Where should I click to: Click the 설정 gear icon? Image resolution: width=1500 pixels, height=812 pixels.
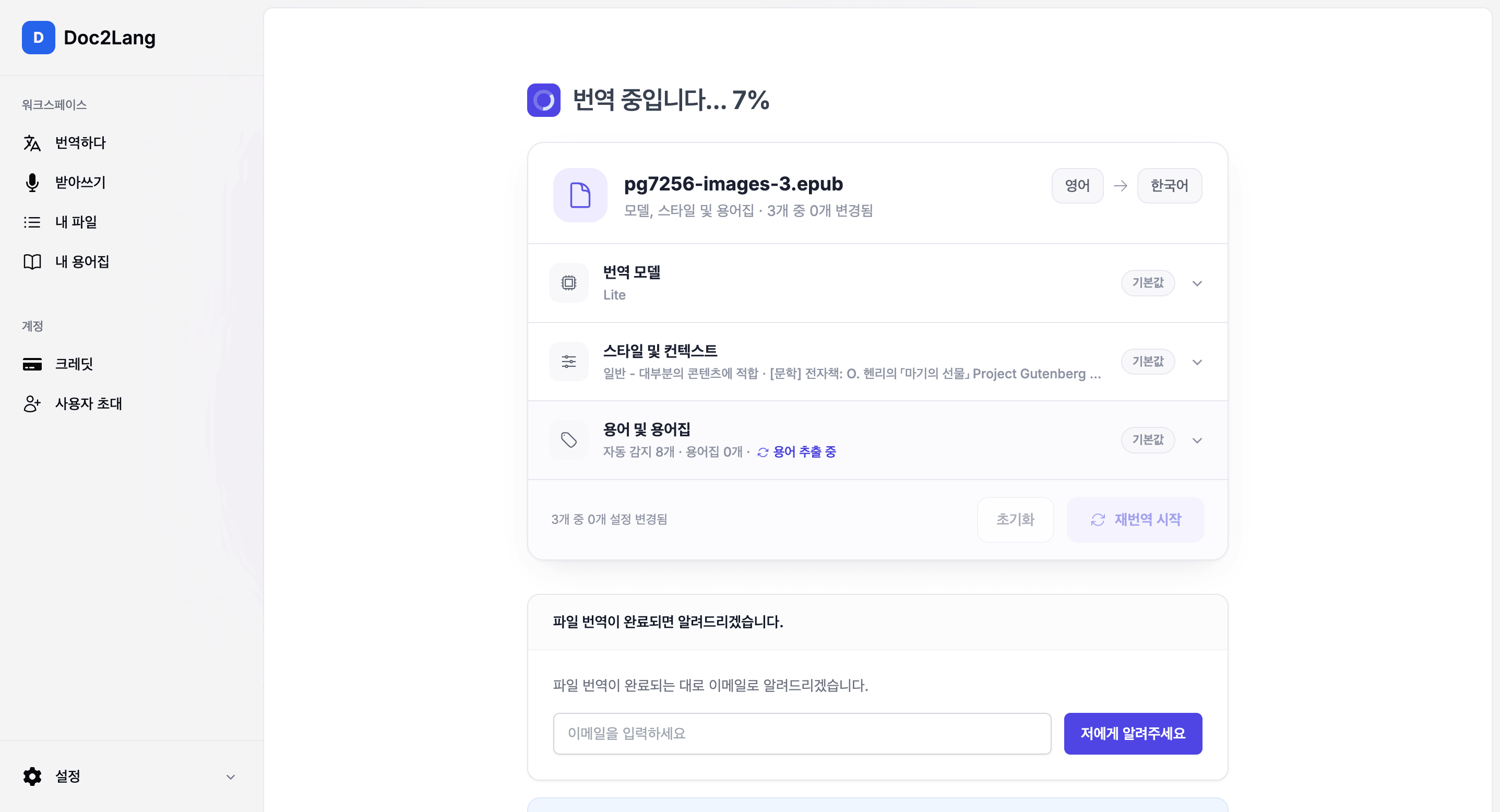click(32, 776)
